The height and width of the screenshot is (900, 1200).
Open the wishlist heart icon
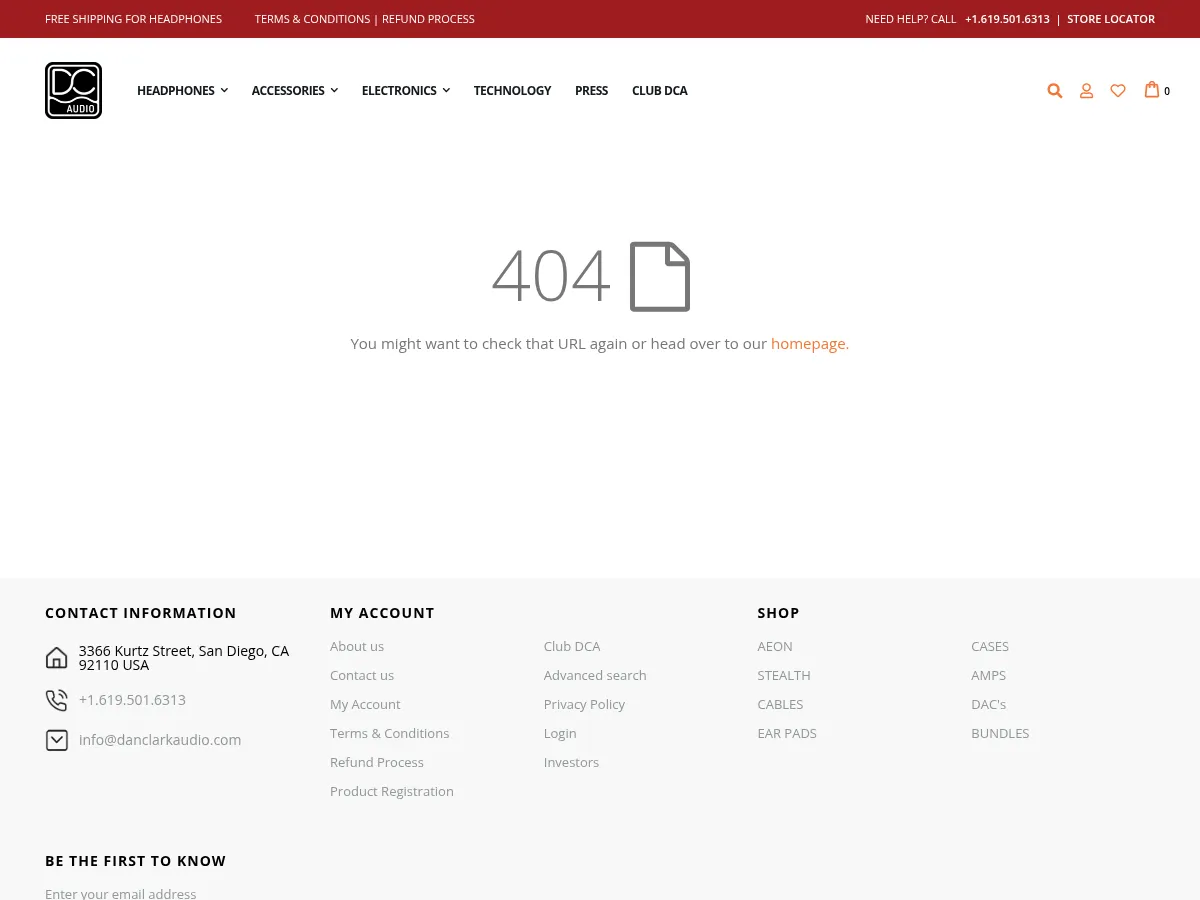point(1118,91)
